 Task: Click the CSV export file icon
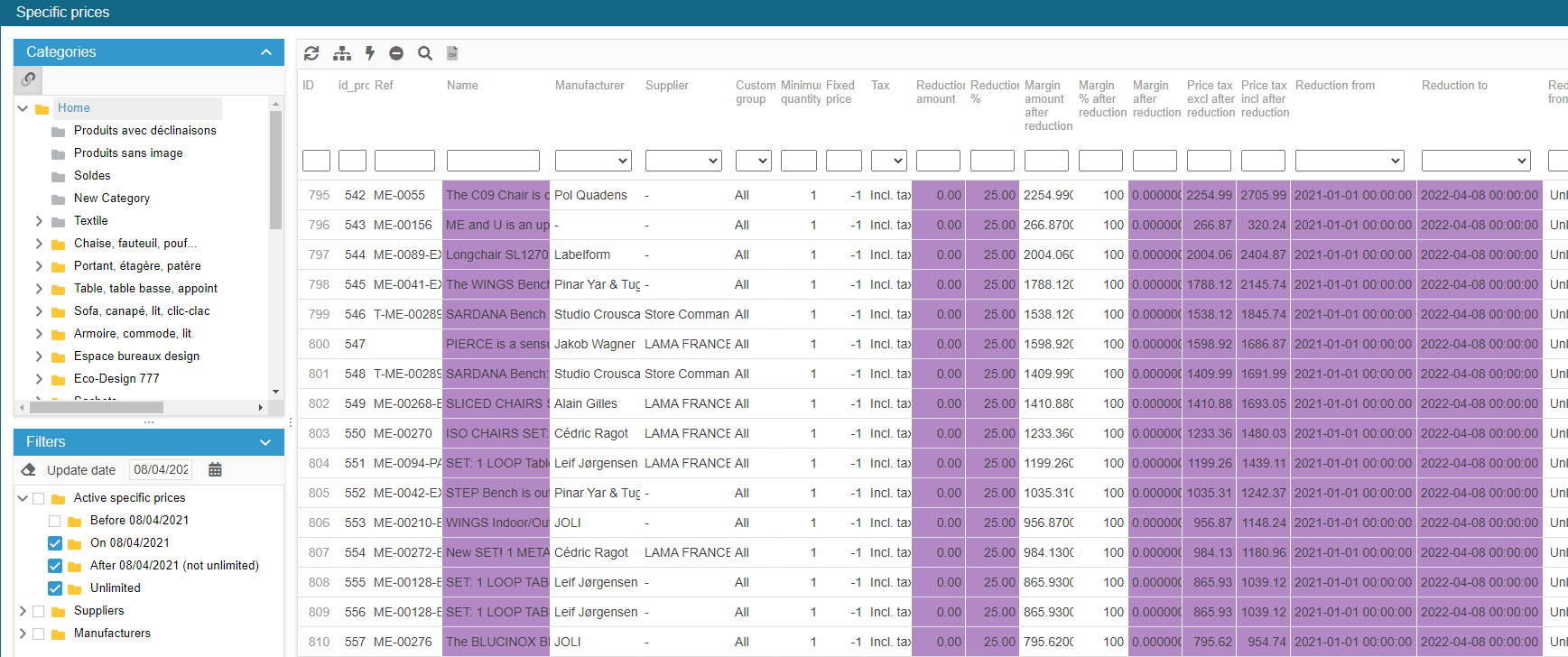[x=452, y=53]
